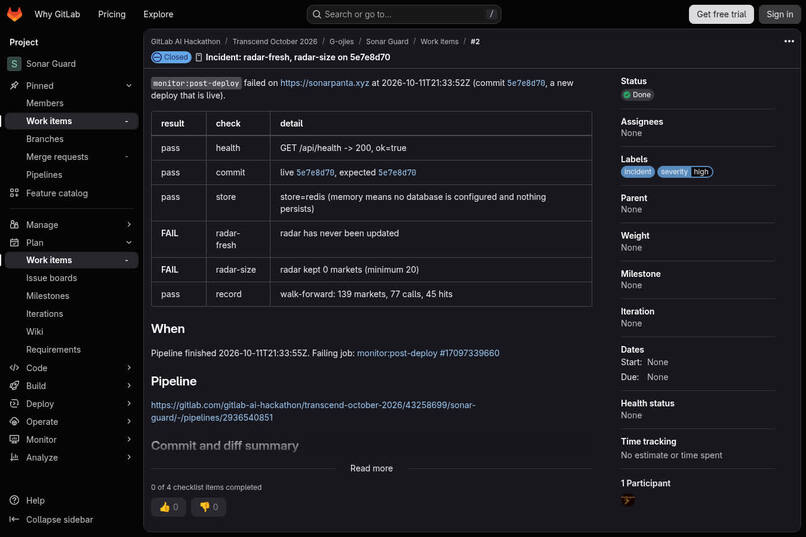Click the thumbs up reaction
The height and width of the screenshot is (537, 806).
click(169, 507)
